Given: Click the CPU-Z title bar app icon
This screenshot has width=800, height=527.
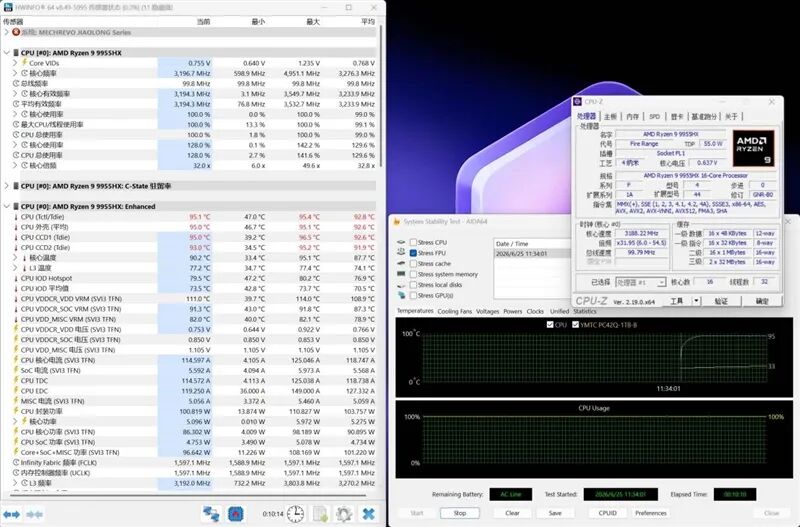Looking at the screenshot, I should point(578,102).
